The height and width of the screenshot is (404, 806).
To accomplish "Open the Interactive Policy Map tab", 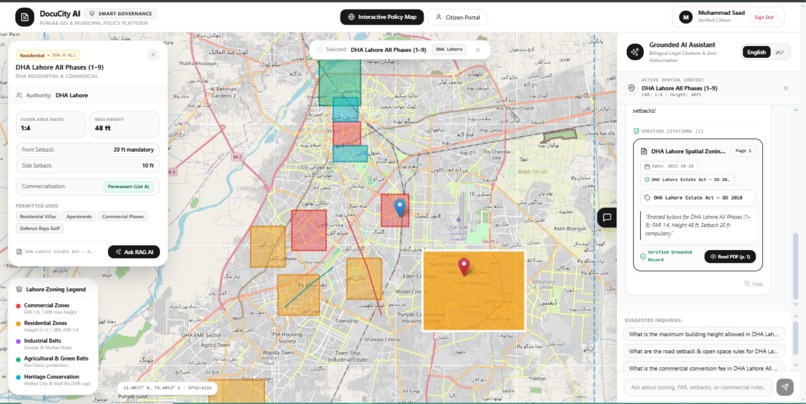I will [382, 17].
